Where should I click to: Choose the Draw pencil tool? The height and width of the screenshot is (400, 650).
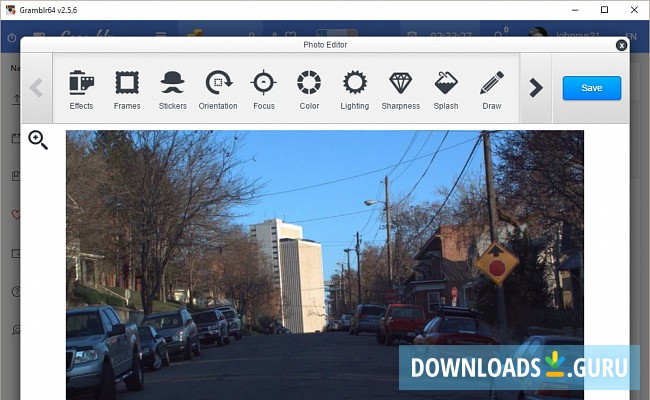pos(492,89)
